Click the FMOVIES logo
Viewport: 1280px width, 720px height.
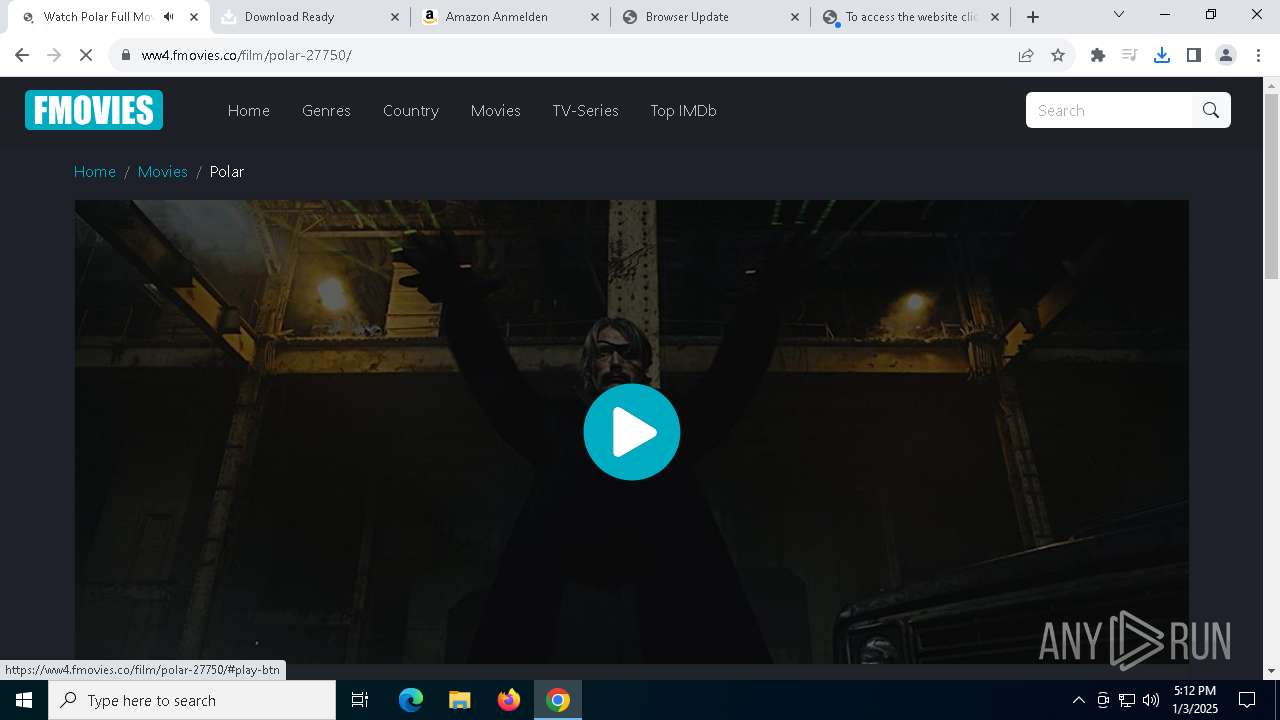(x=94, y=110)
